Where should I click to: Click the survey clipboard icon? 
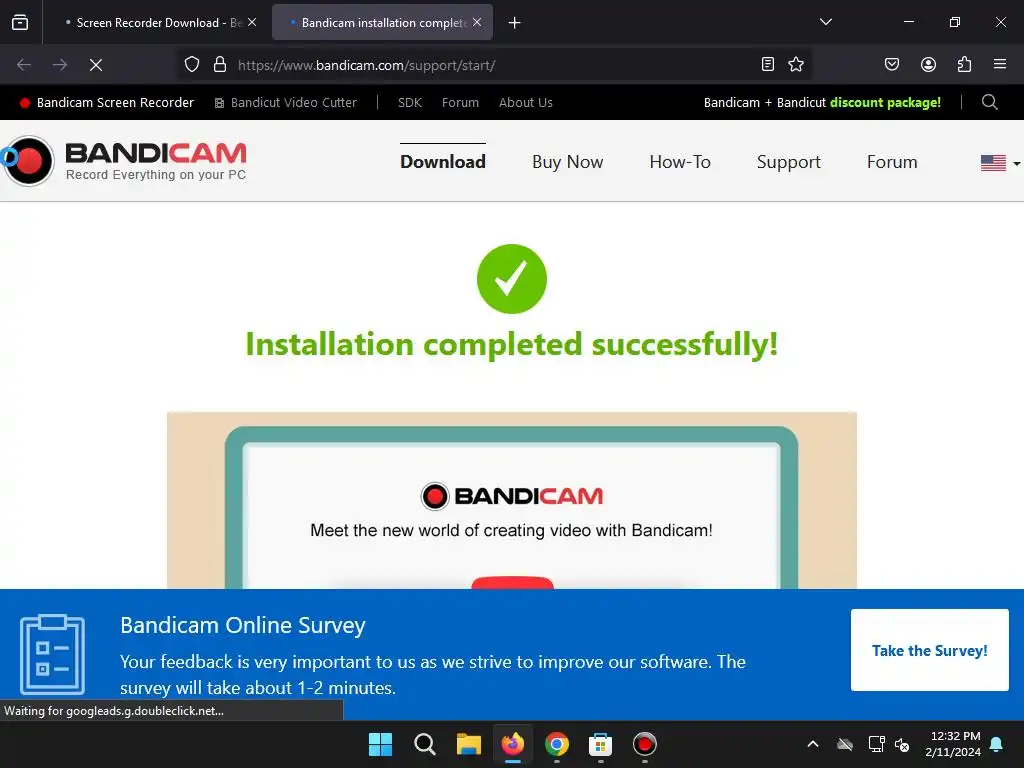click(52, 654)
